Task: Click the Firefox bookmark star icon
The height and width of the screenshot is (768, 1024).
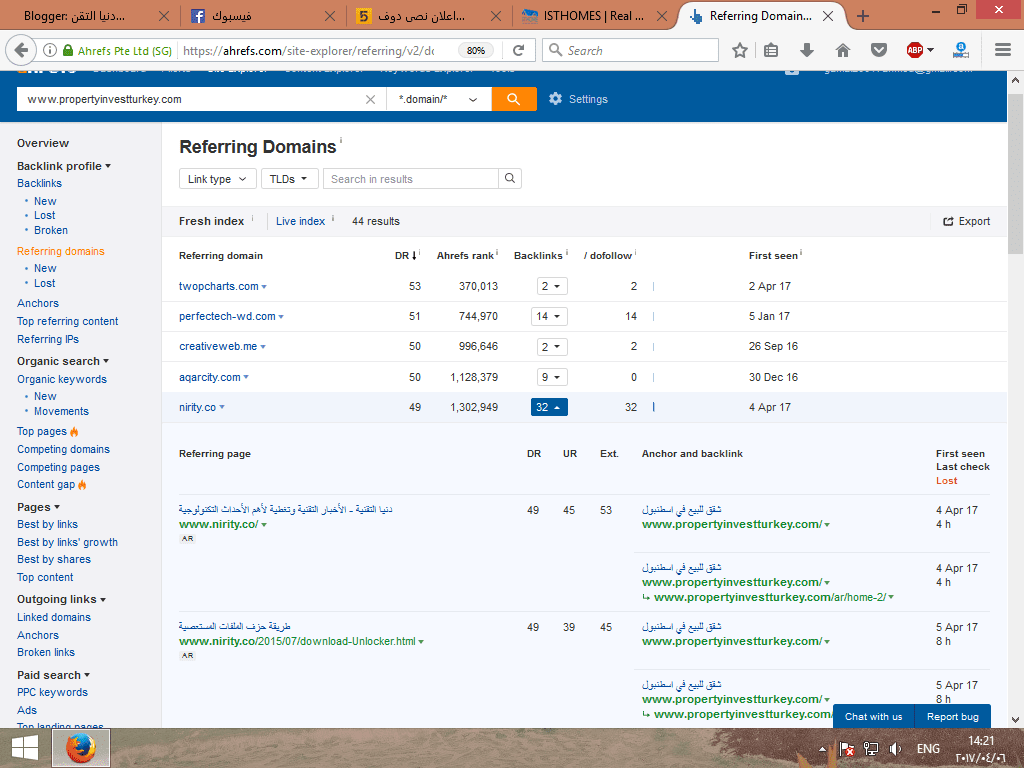Action: pos(740,50)
